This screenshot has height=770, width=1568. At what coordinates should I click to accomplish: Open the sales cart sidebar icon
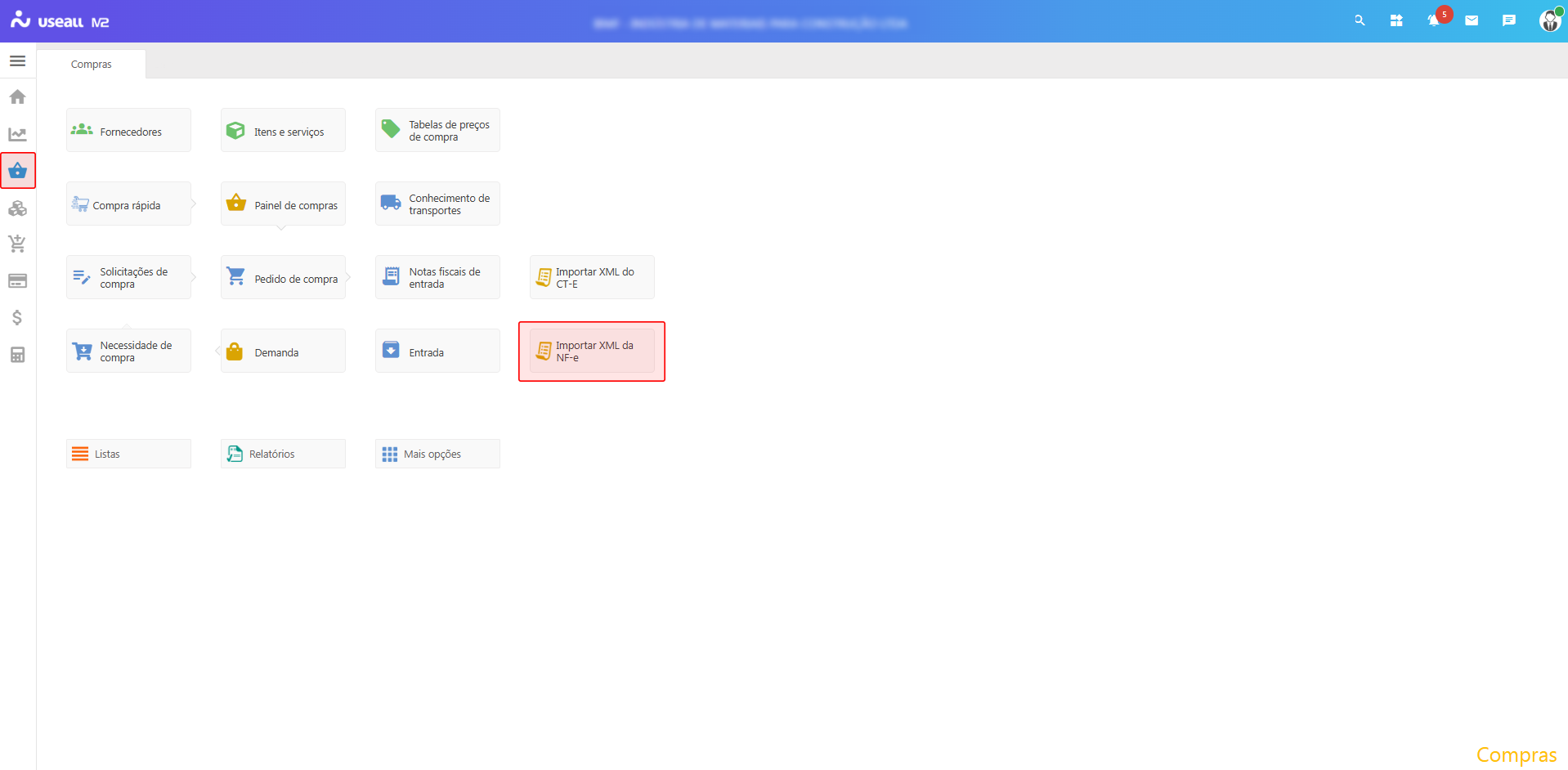click(17, 244)
